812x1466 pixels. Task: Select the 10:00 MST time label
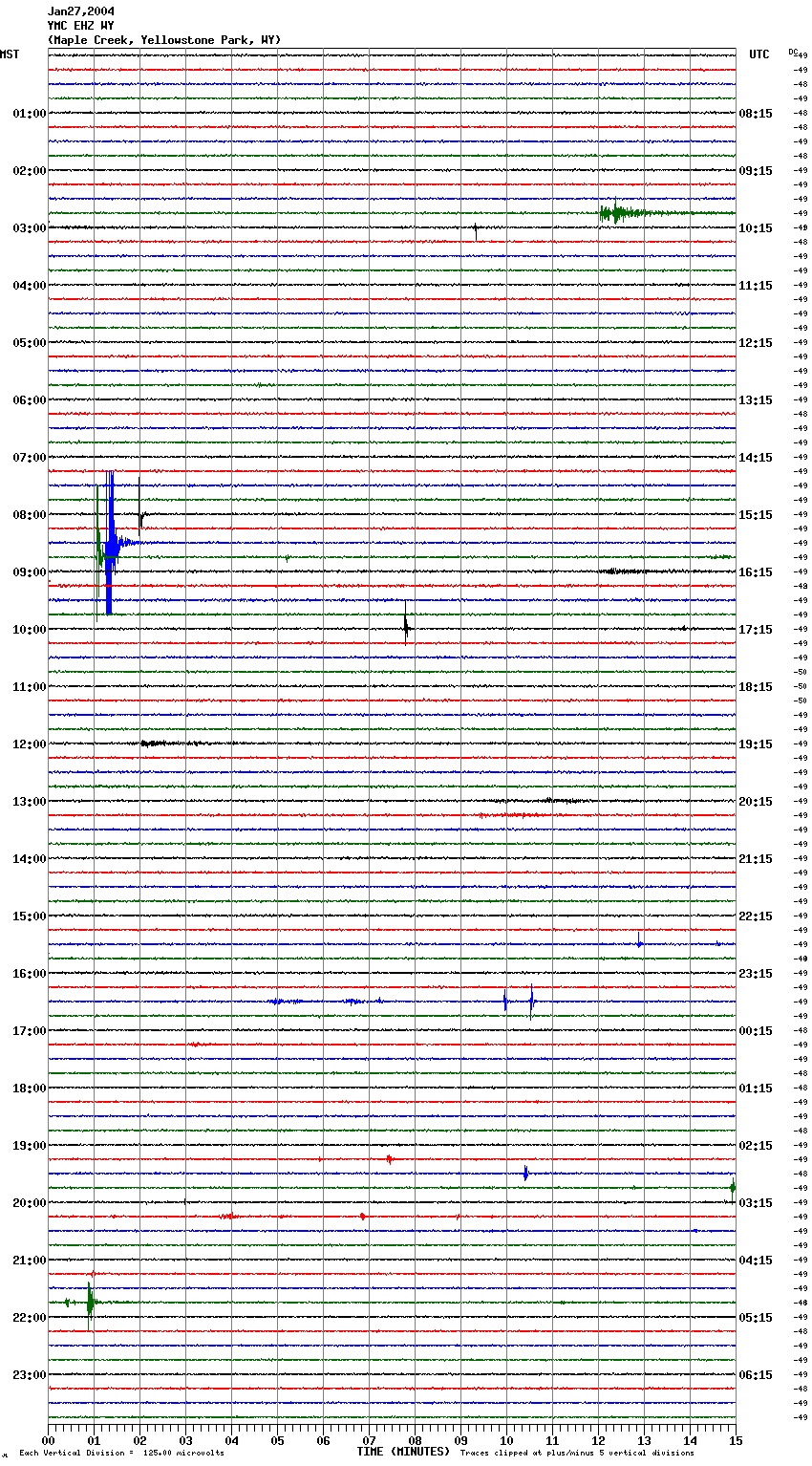(x=30, y=630)
